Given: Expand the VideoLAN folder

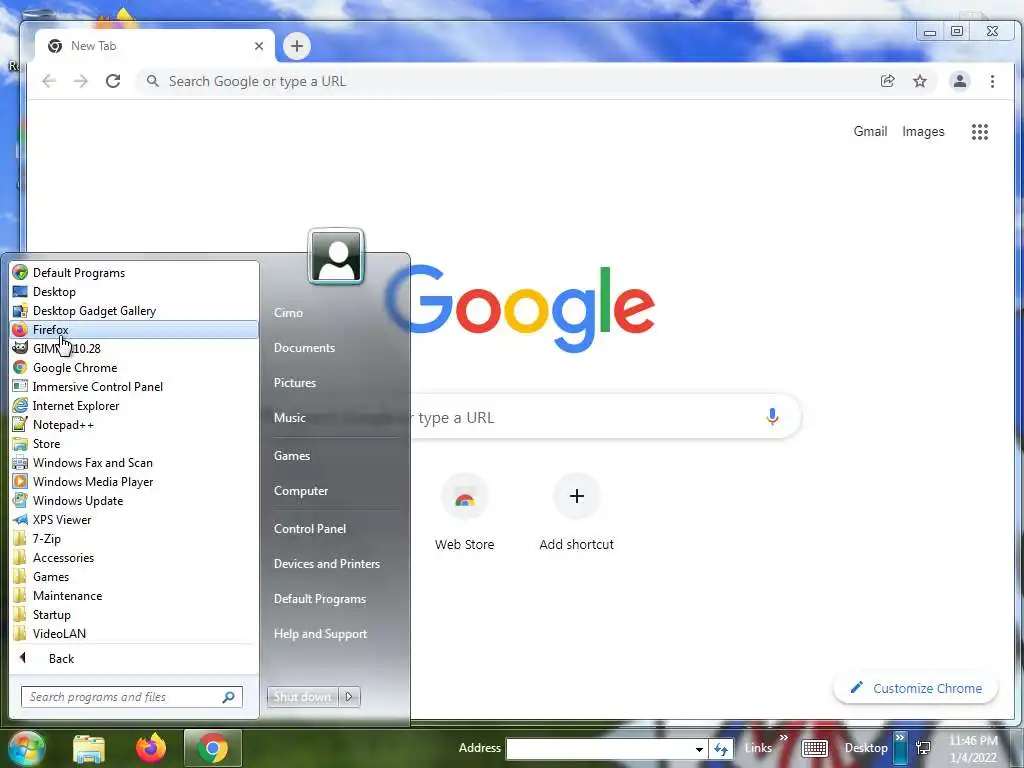Looking at the screenshot, I should 135,633.
